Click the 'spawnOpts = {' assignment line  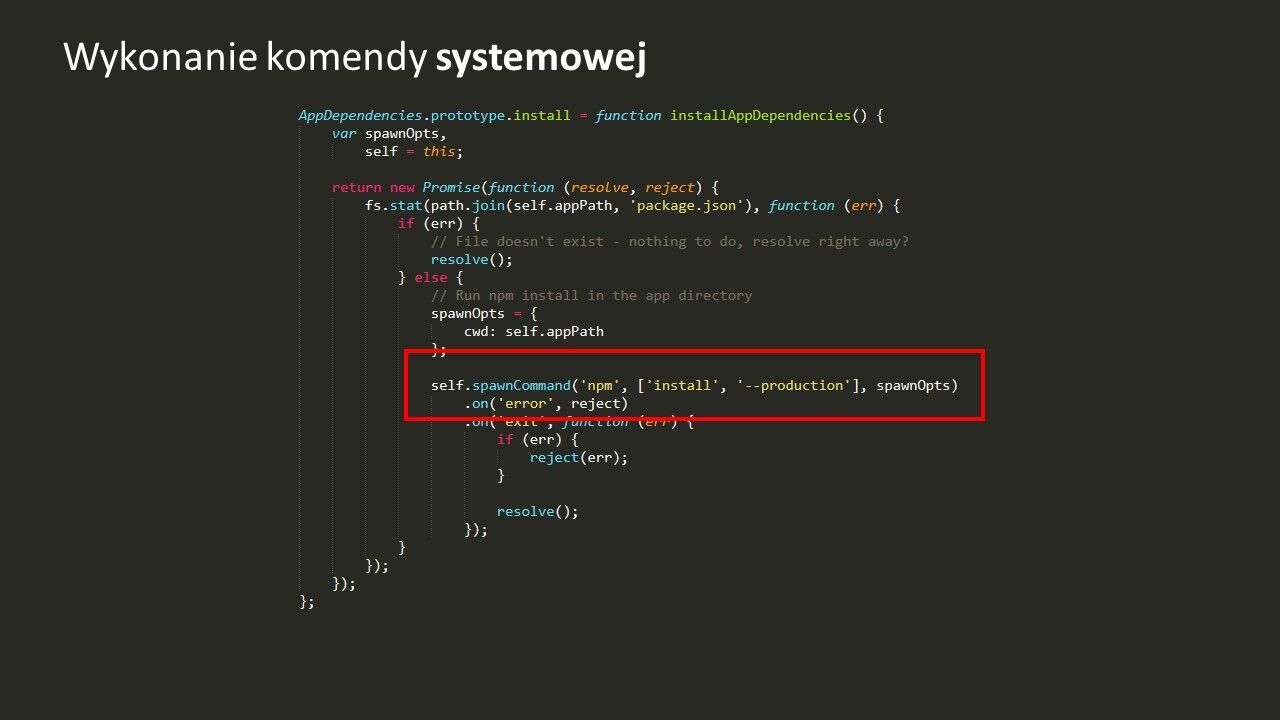(x=484, y=313)
